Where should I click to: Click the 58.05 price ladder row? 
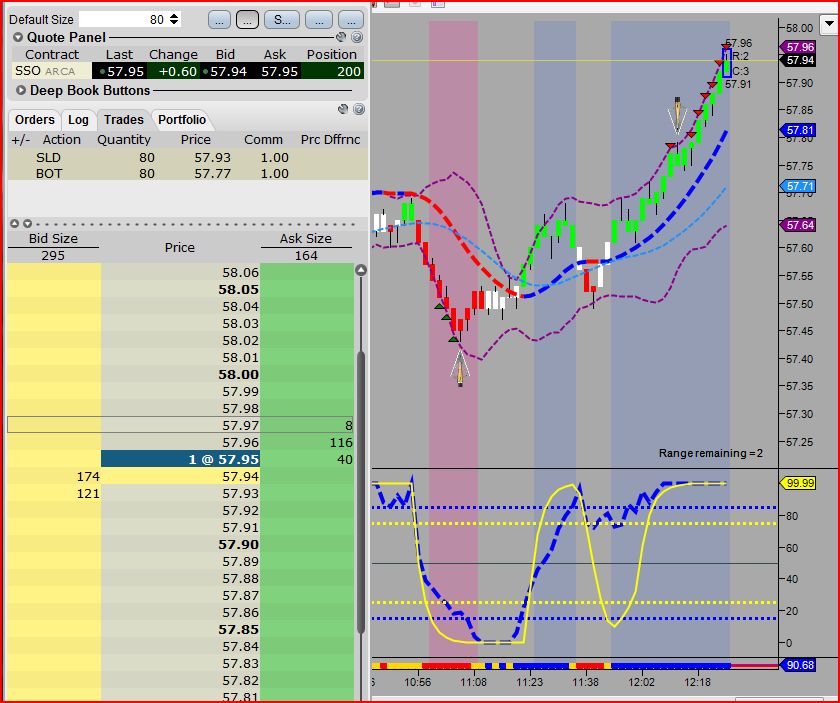click(x=181, y=289)
